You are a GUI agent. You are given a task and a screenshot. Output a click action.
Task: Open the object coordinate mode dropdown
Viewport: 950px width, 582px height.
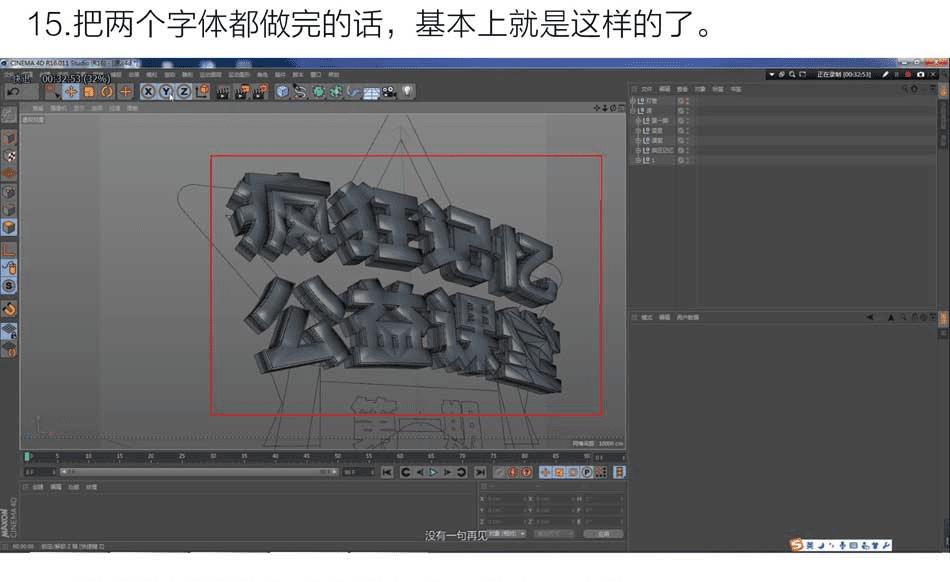tap(507, 534)
